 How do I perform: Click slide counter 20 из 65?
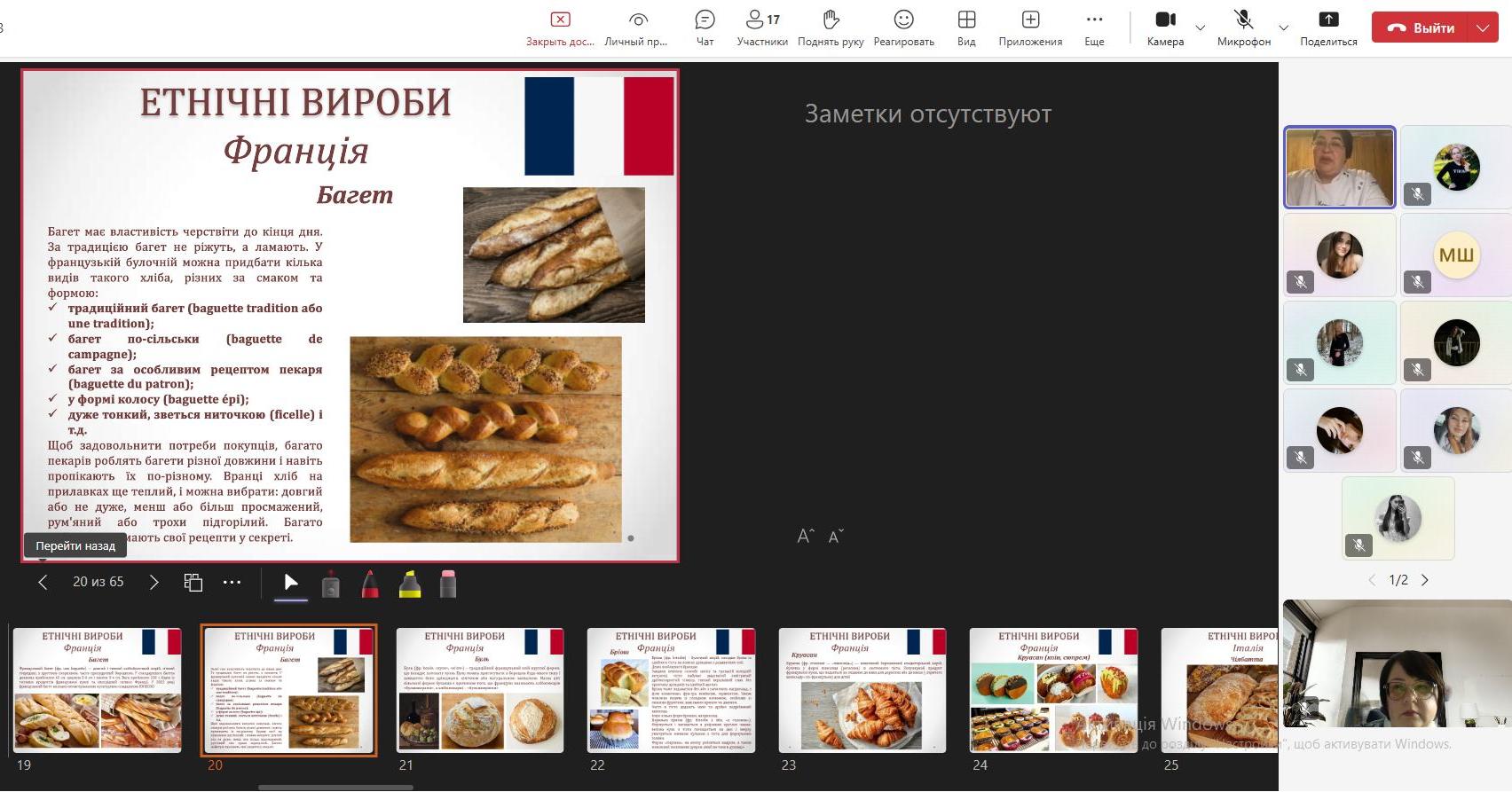coord(98,582)
